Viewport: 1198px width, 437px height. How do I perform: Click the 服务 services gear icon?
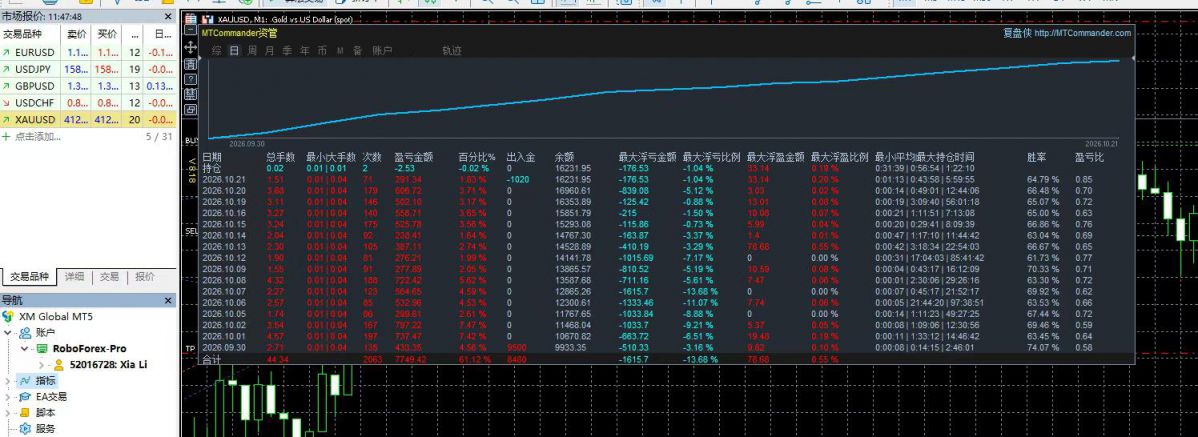pos(25,429)
